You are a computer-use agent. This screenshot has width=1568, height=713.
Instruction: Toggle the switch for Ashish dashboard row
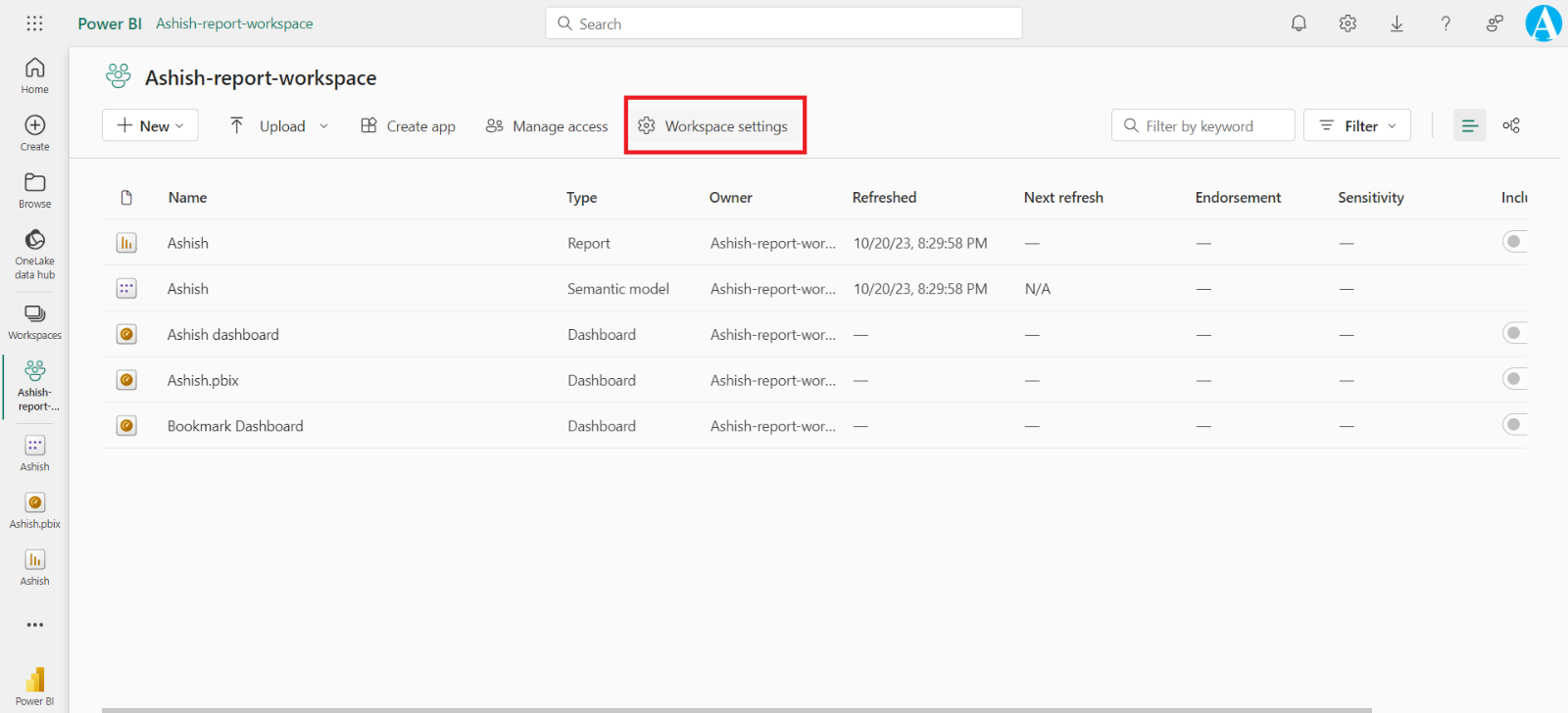[1514, 334]
